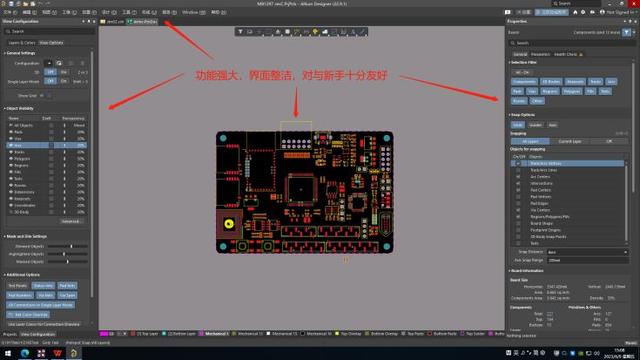Screen dimensions: 640x360
Task: Click the Axis Snap Range input field
Action: (587, 260)
